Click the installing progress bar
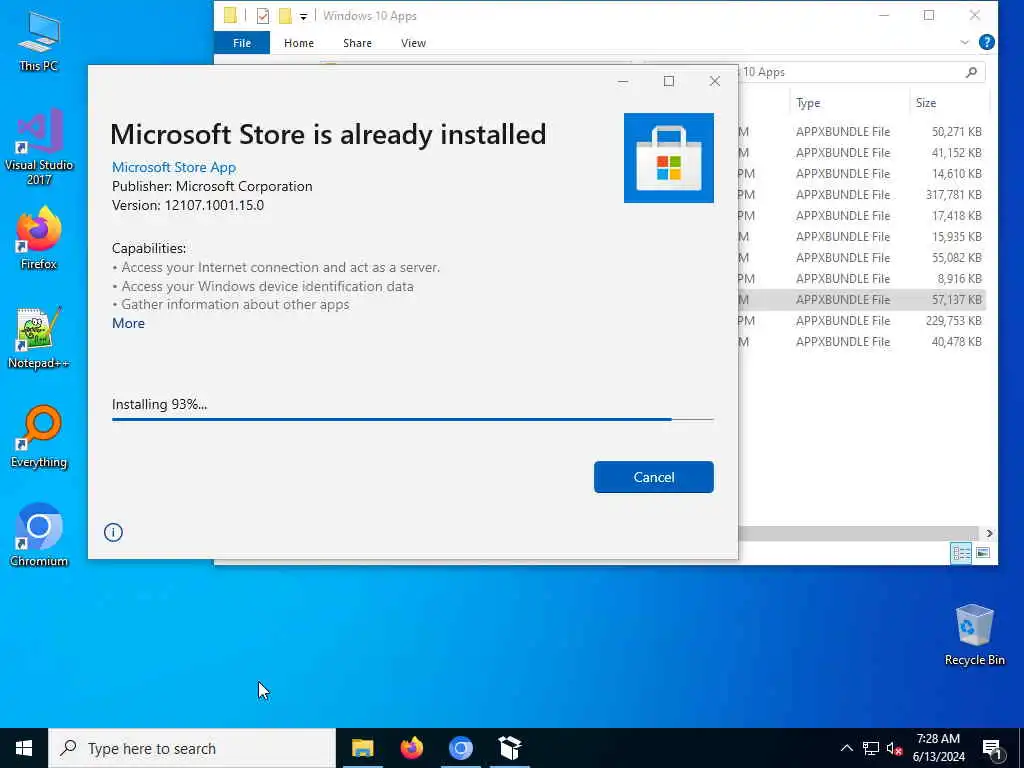Screen dimensions: 1024x768 413,419
